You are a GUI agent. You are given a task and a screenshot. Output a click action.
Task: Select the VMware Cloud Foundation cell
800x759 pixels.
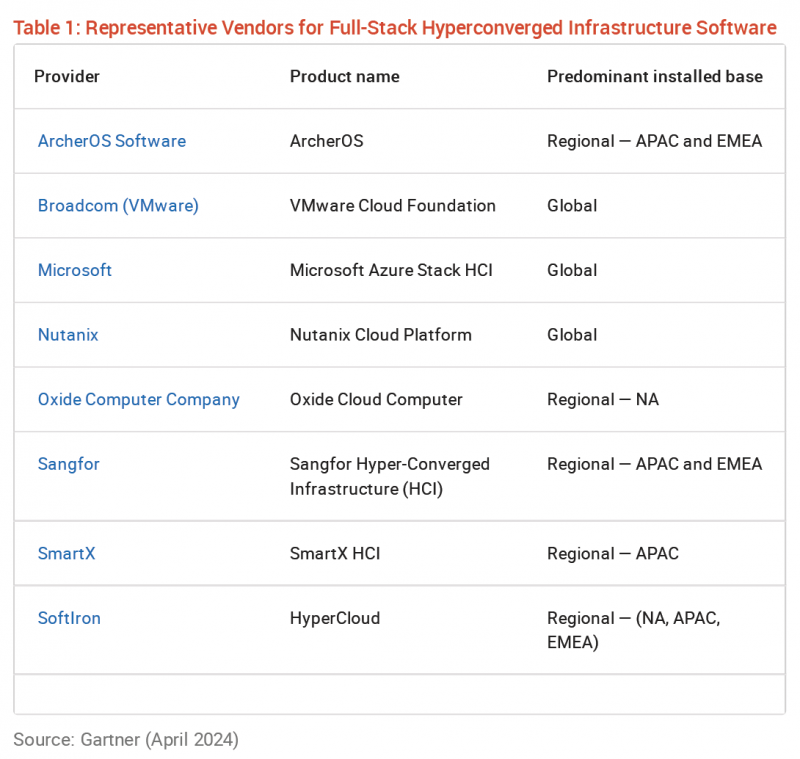coord(392,206)
